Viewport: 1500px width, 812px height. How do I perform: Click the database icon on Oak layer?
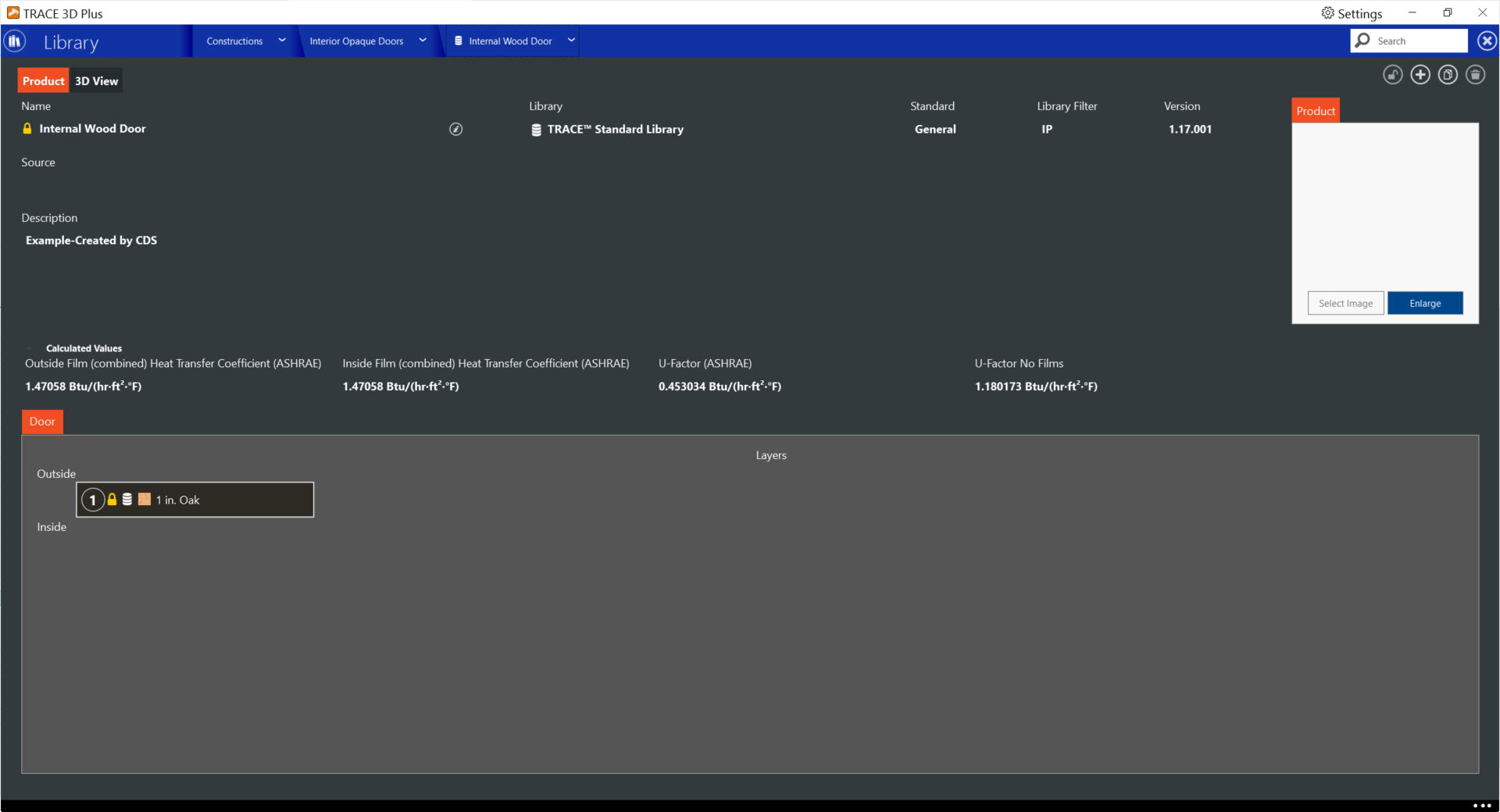tap(127, 500)
